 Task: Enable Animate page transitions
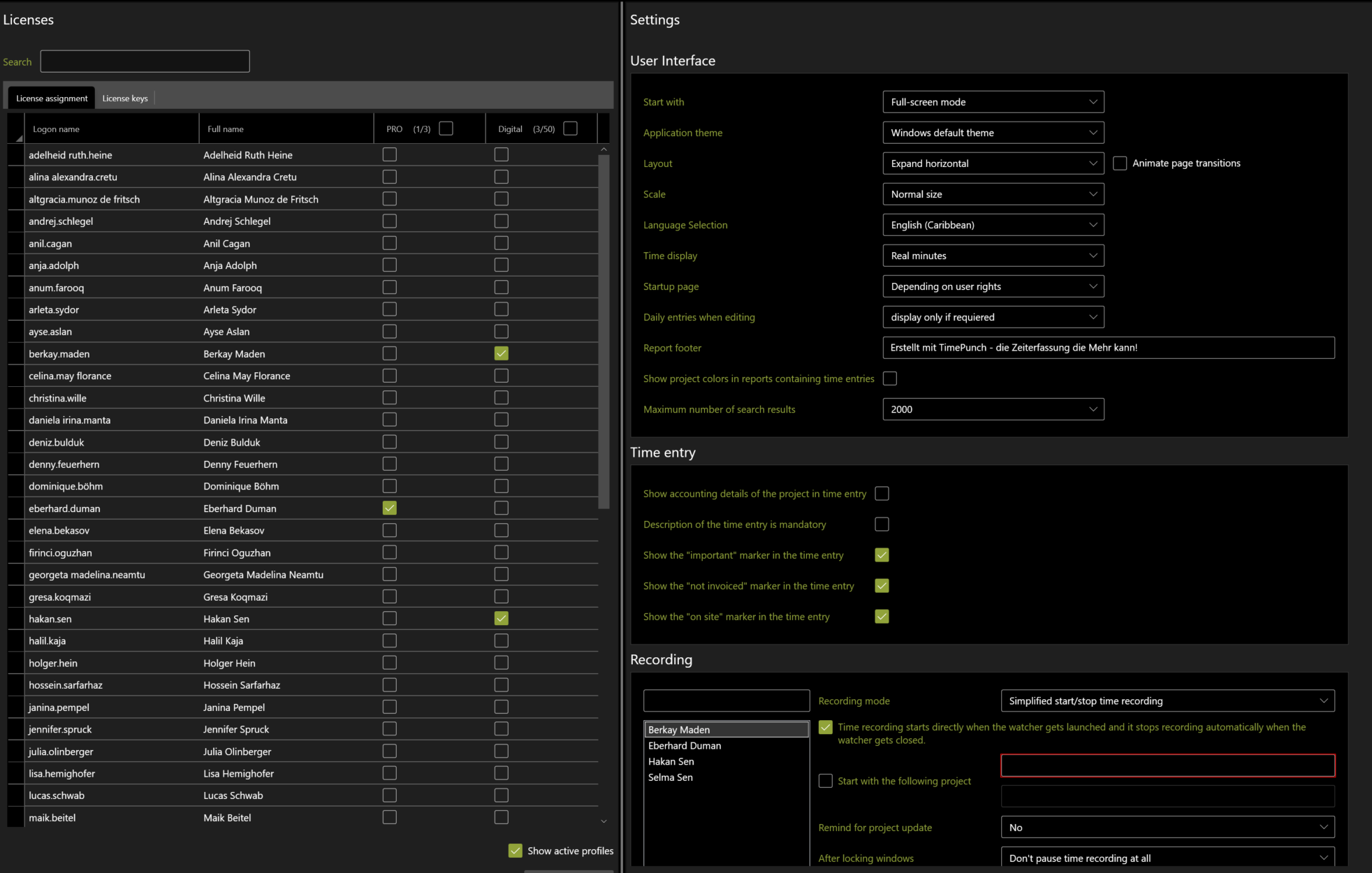coord(1120,163)
